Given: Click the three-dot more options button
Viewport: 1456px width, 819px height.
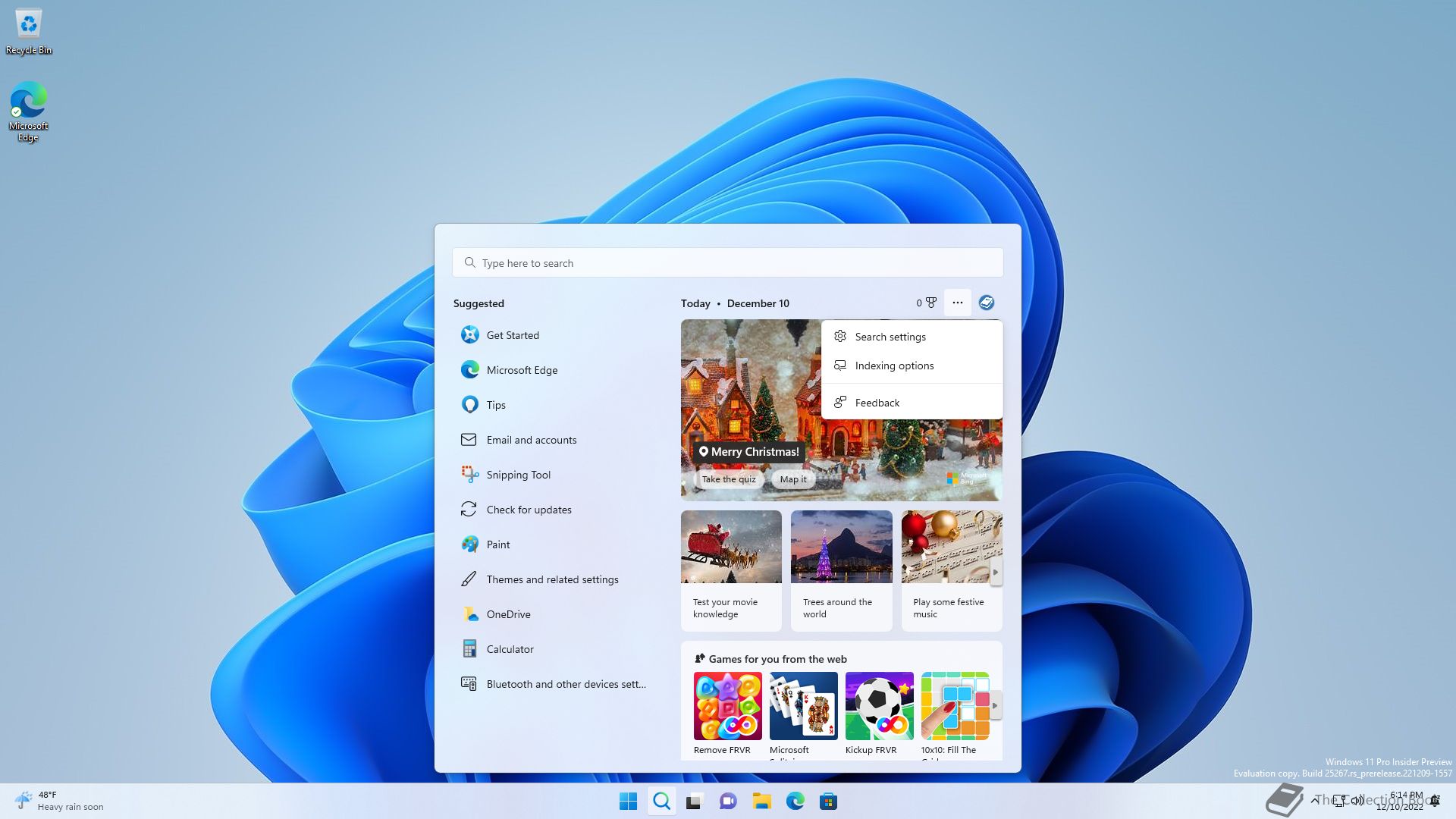Looking at the screenshot, I should coord(958,303).
